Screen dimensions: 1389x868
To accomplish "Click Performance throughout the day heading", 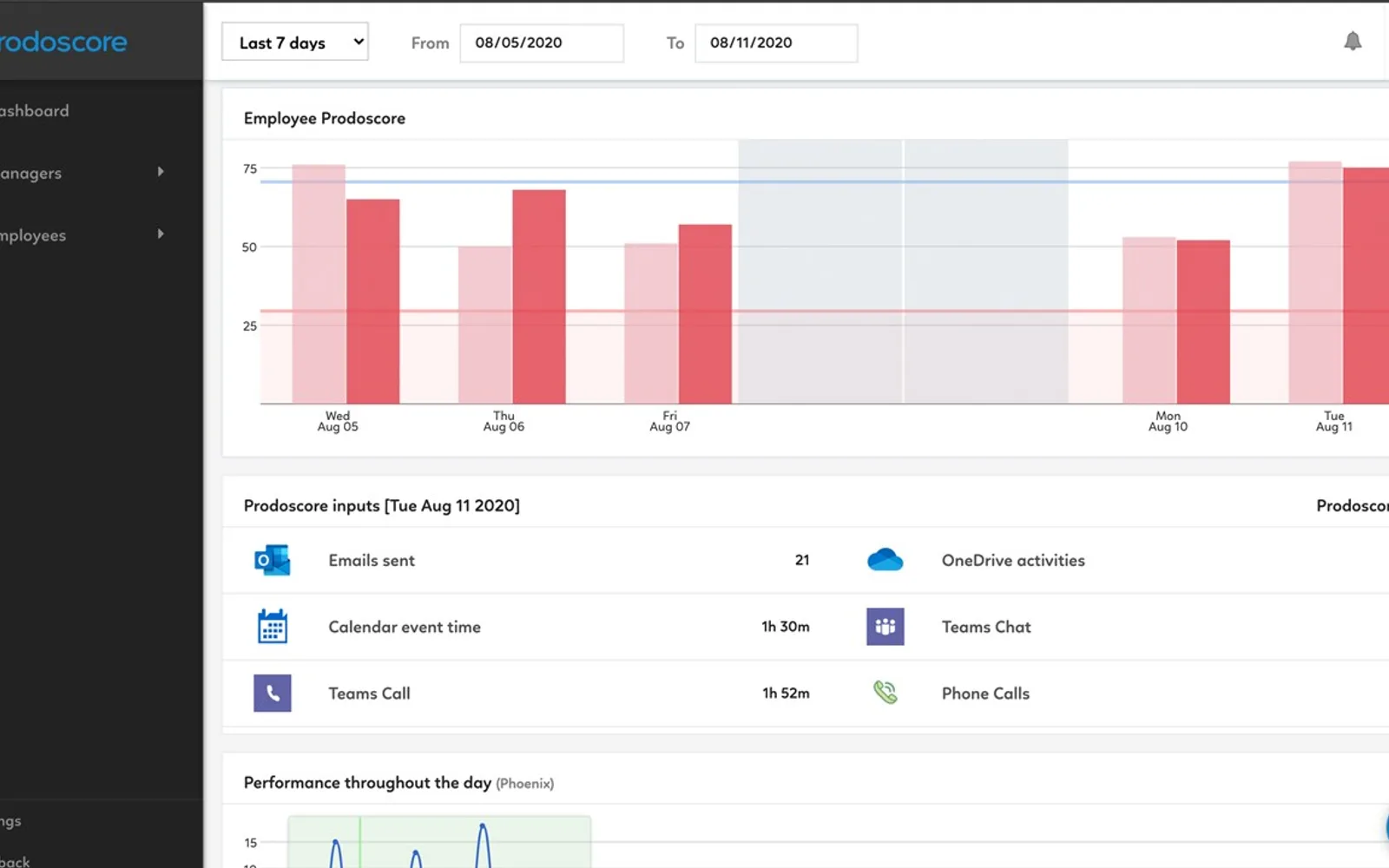I will tap(367, 782).
